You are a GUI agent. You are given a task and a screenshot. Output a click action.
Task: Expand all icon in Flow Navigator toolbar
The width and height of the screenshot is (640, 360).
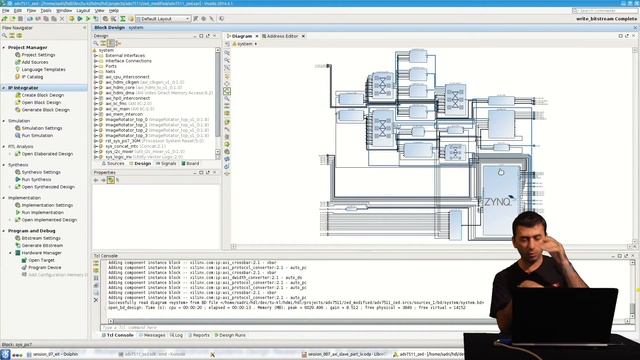coord(19,36)
